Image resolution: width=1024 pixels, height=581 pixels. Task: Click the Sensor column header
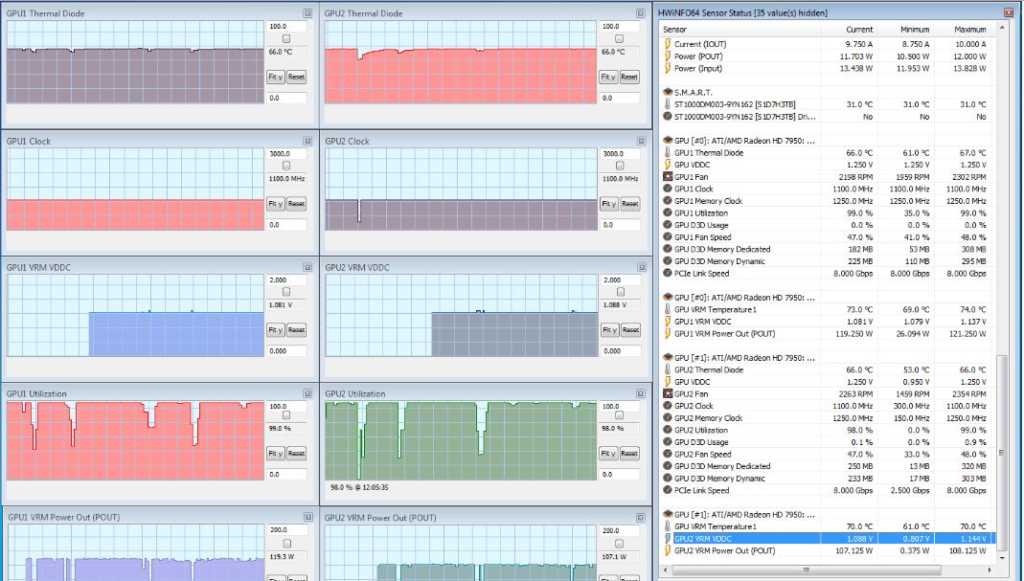pyautogui.click(x=675, y=29)
